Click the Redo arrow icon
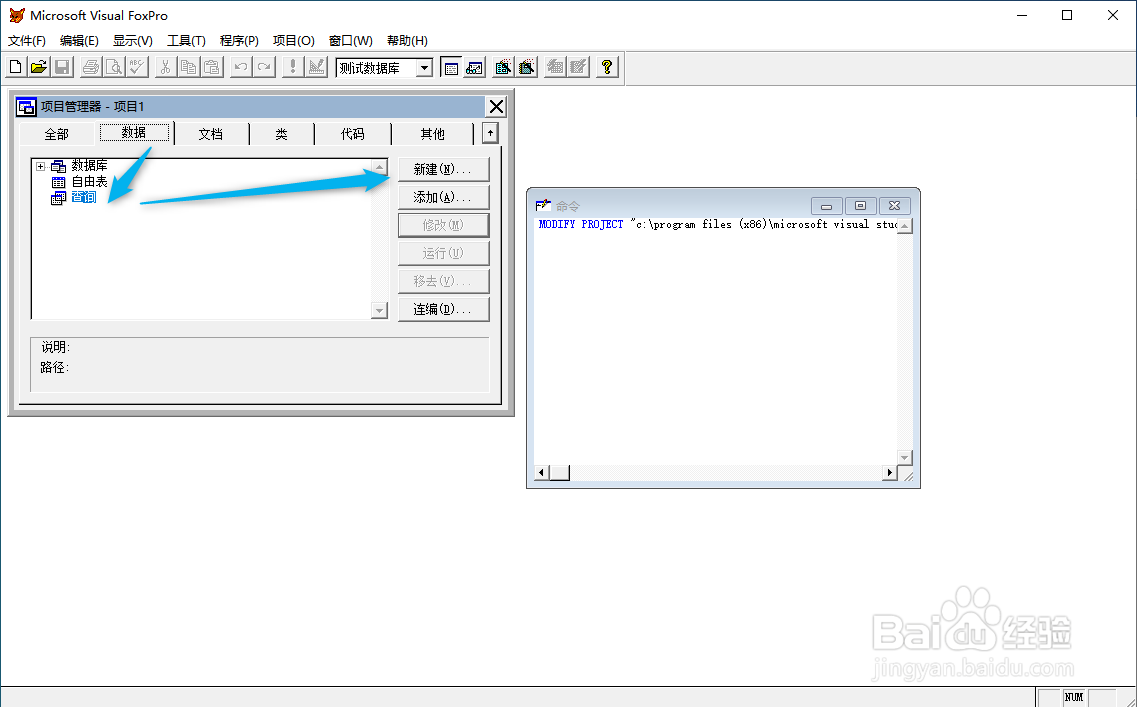 tap(264, 67)
